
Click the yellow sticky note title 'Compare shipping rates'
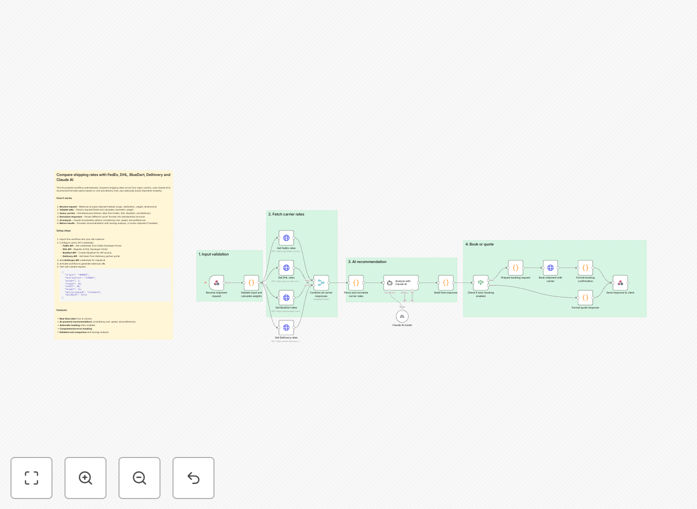113,177
